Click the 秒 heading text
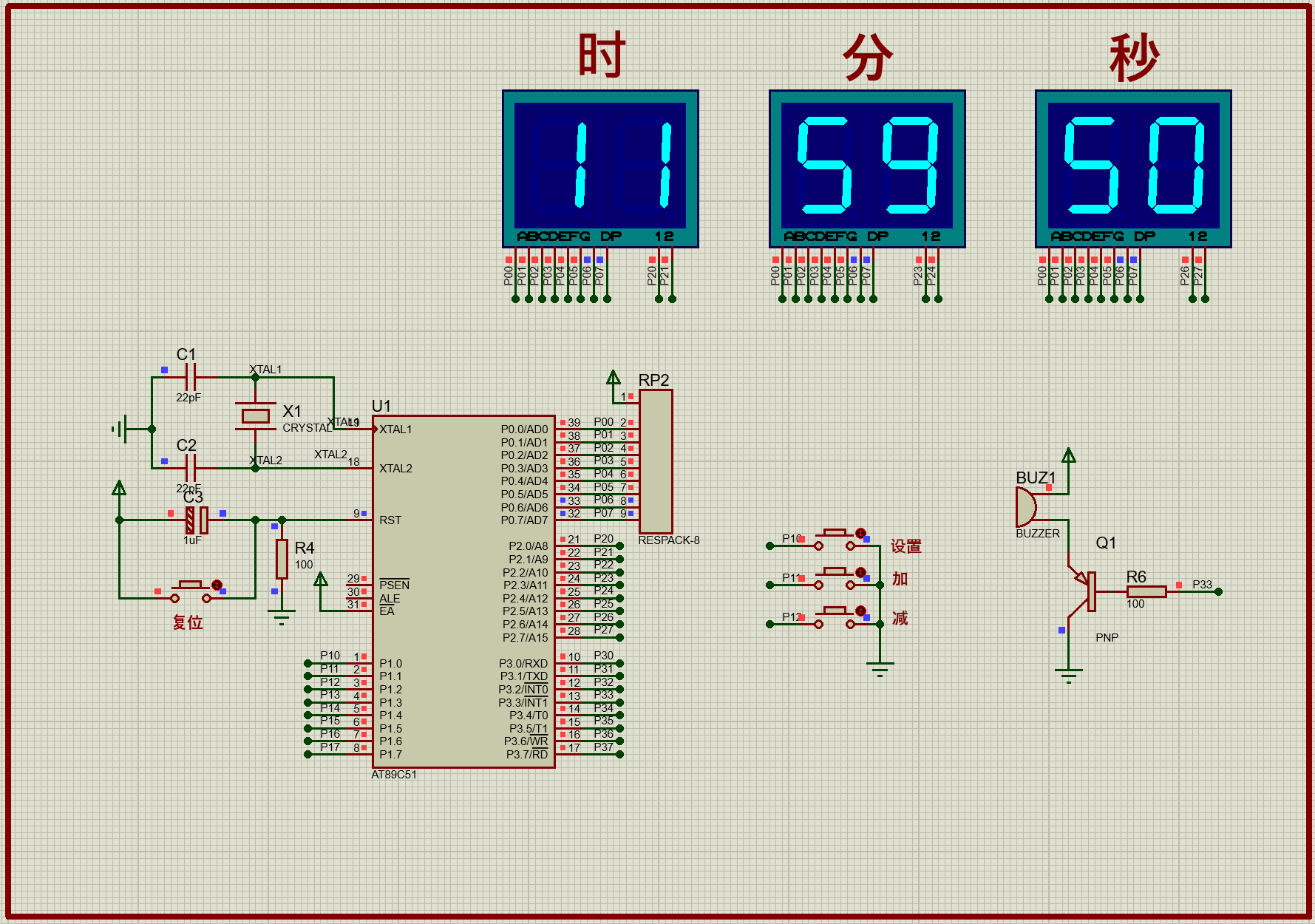Screen dimensions: 1315x924 point(1135,57)
